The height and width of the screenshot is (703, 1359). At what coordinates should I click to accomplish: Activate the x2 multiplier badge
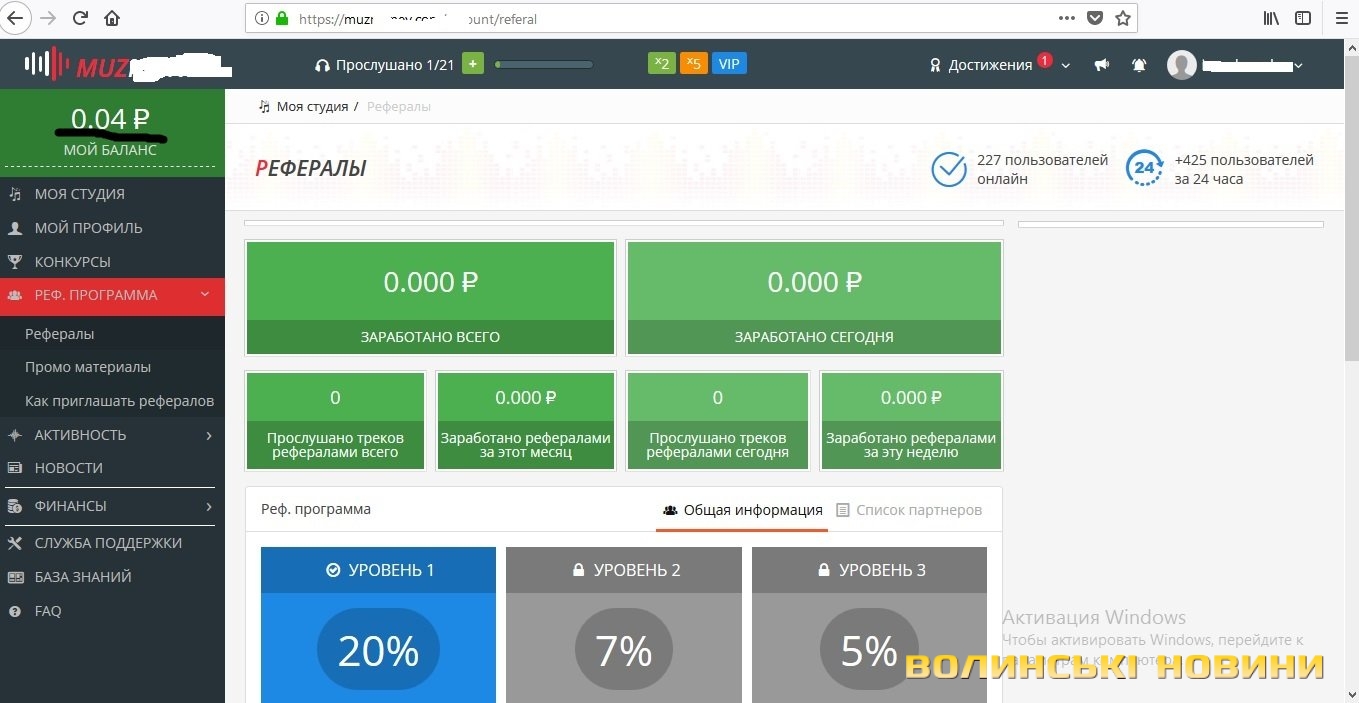(661, 64)
